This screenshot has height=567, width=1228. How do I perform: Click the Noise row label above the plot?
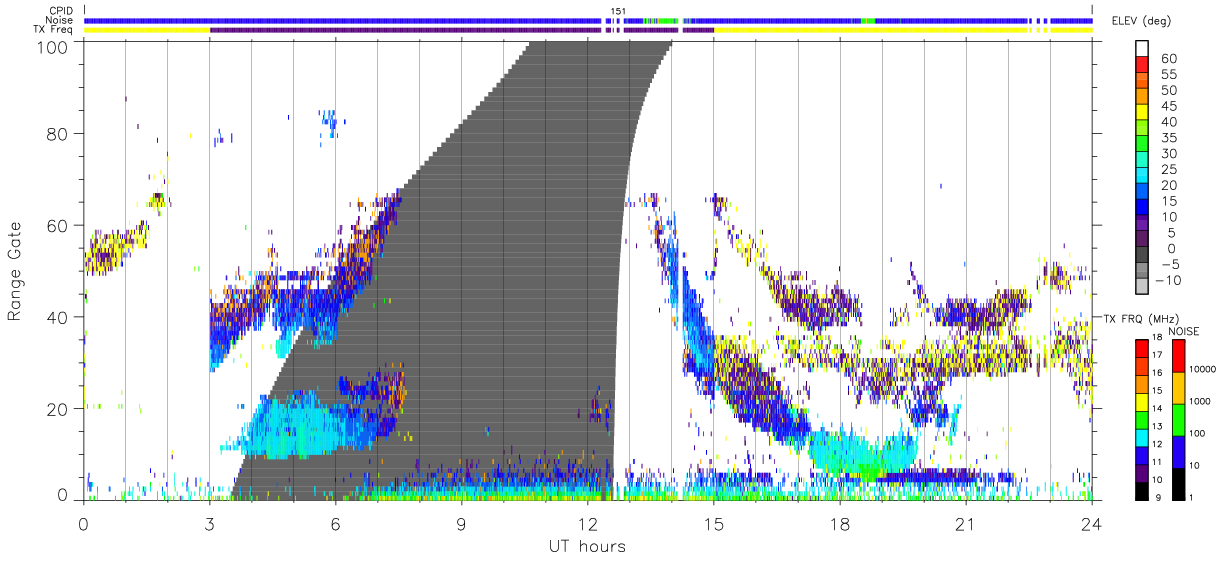[x=60, y=20]
